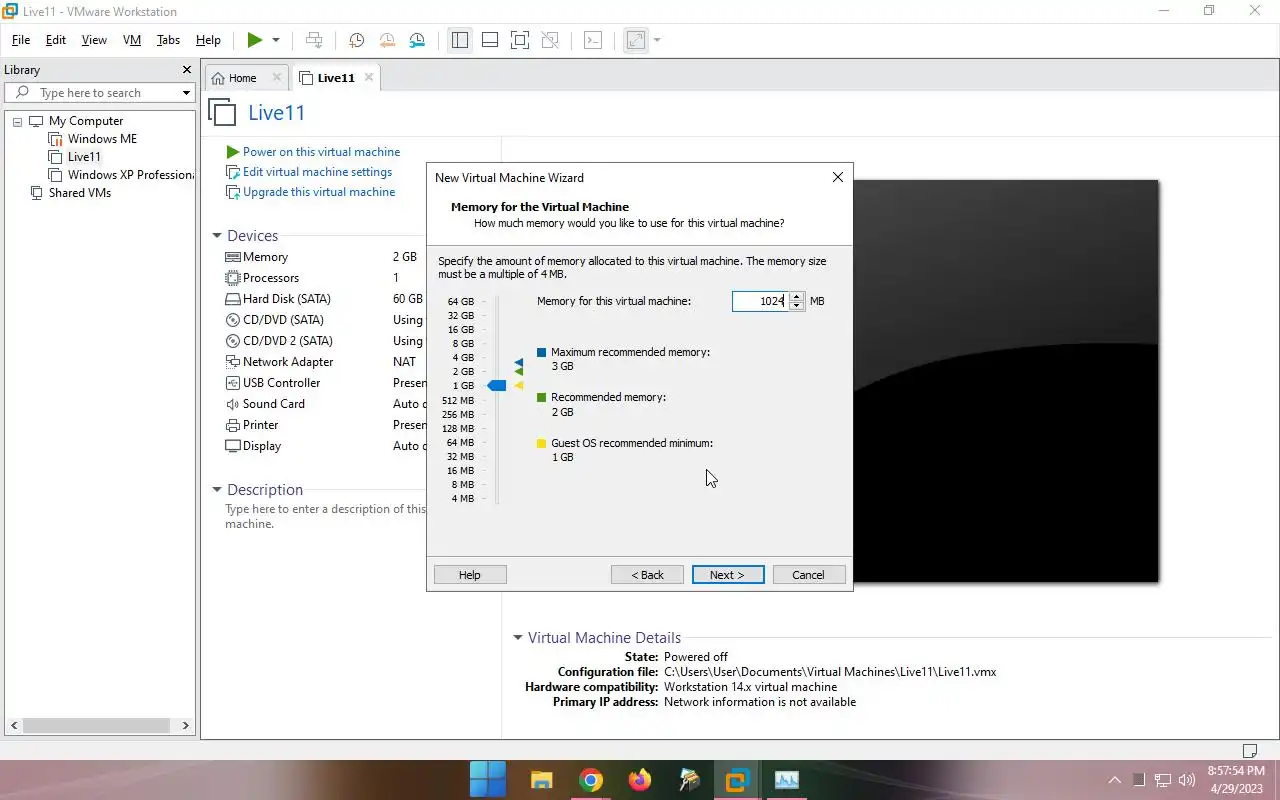The width and height of the screenshot is (1280, 800).
Task: Open the Edit menu
Action: [56, 40]
